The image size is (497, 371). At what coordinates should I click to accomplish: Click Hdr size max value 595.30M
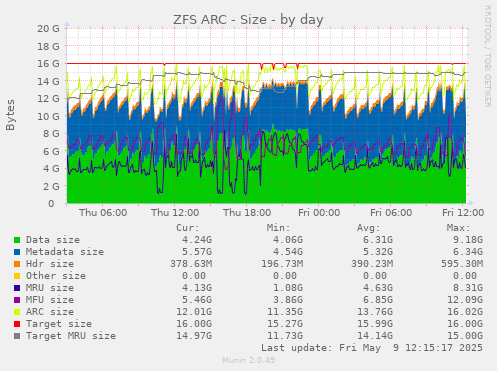click(462, 264)
